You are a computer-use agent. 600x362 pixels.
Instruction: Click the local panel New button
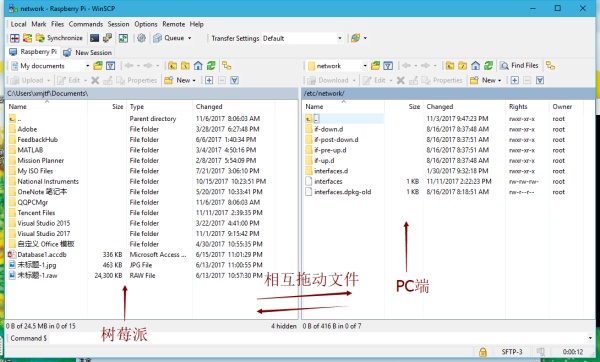(180, 80)
